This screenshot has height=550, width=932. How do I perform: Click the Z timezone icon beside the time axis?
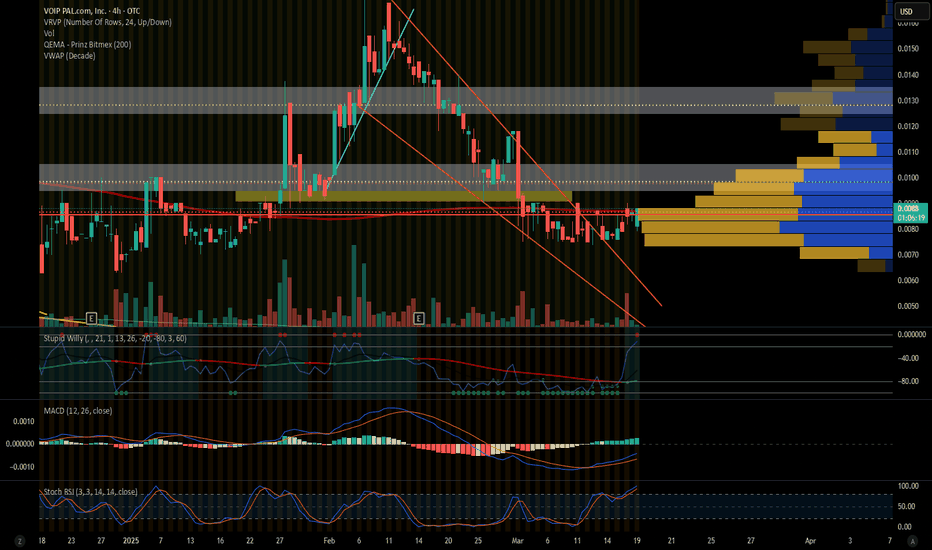20,541
